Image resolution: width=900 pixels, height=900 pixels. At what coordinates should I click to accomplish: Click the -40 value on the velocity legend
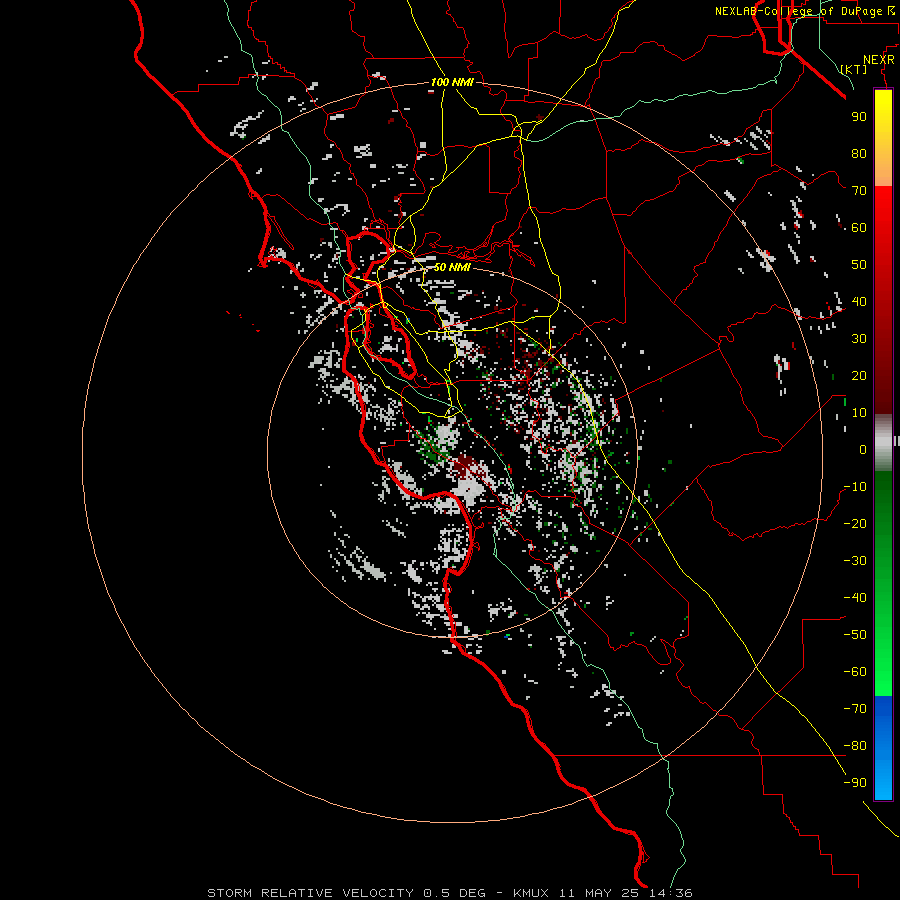click(x=855, y=598)
